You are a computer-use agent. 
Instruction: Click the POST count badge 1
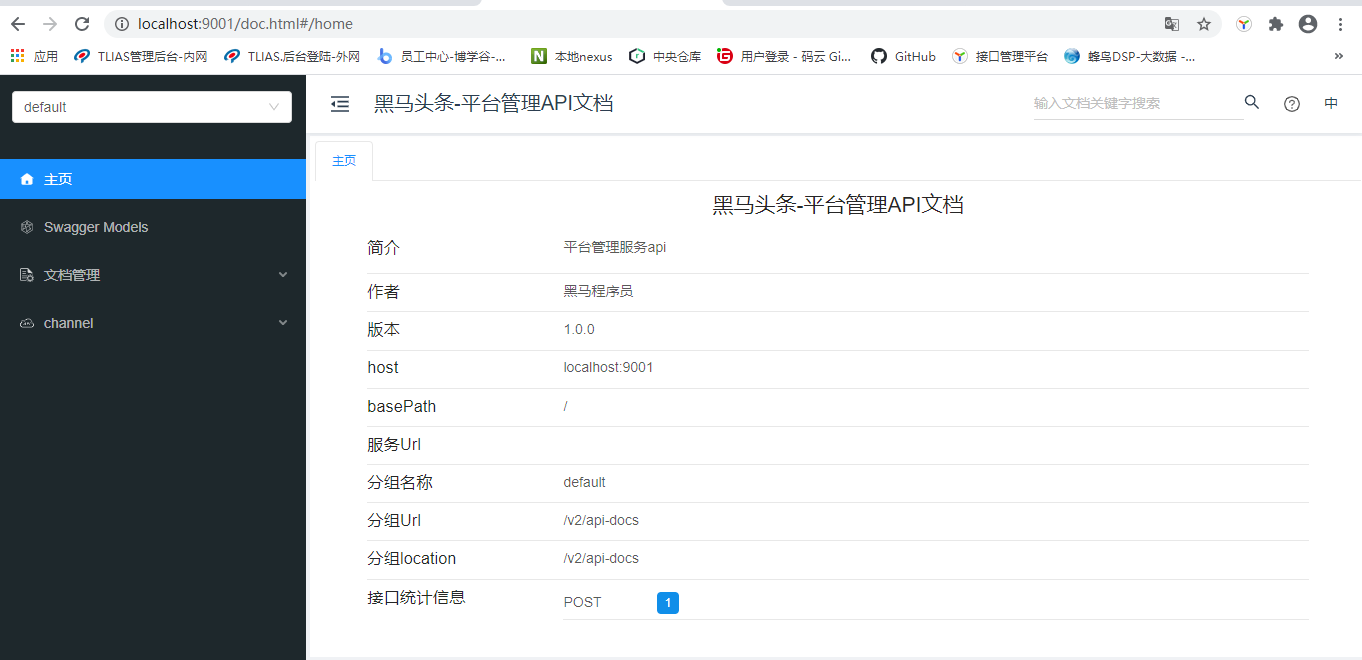pyautogui.click(x=668, y=603)
